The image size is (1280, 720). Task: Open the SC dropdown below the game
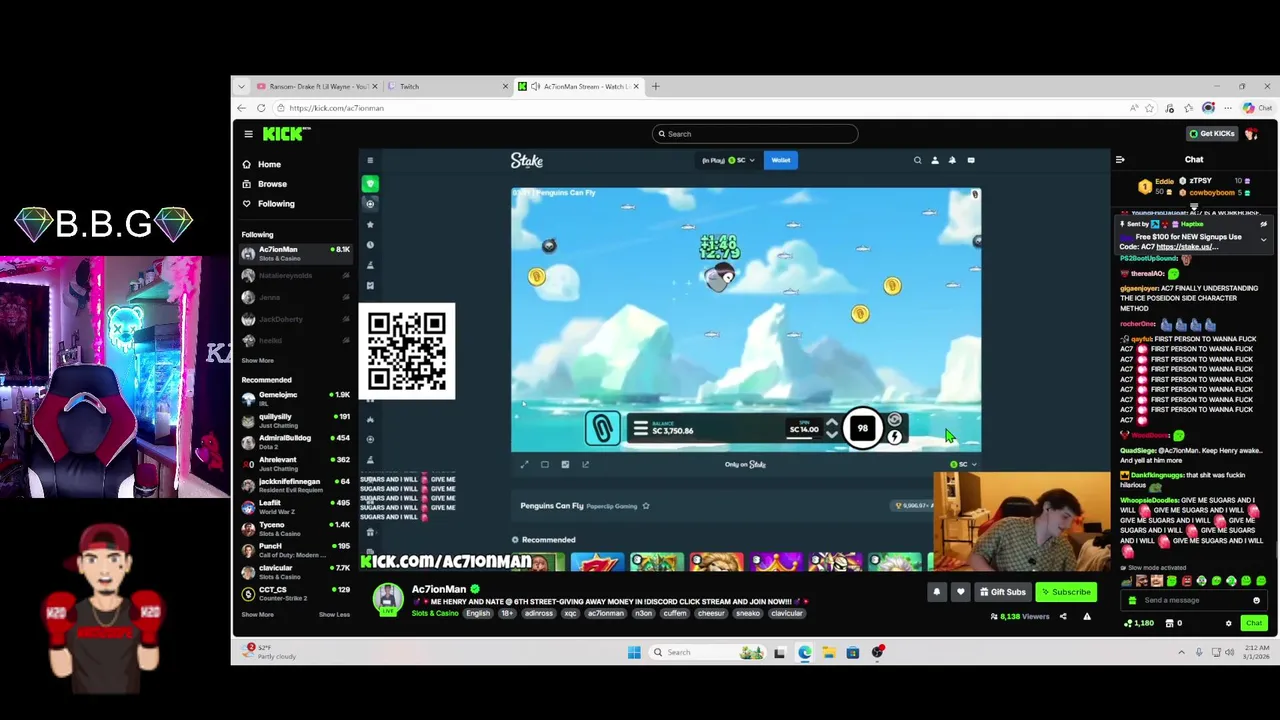tap(963, 464)
